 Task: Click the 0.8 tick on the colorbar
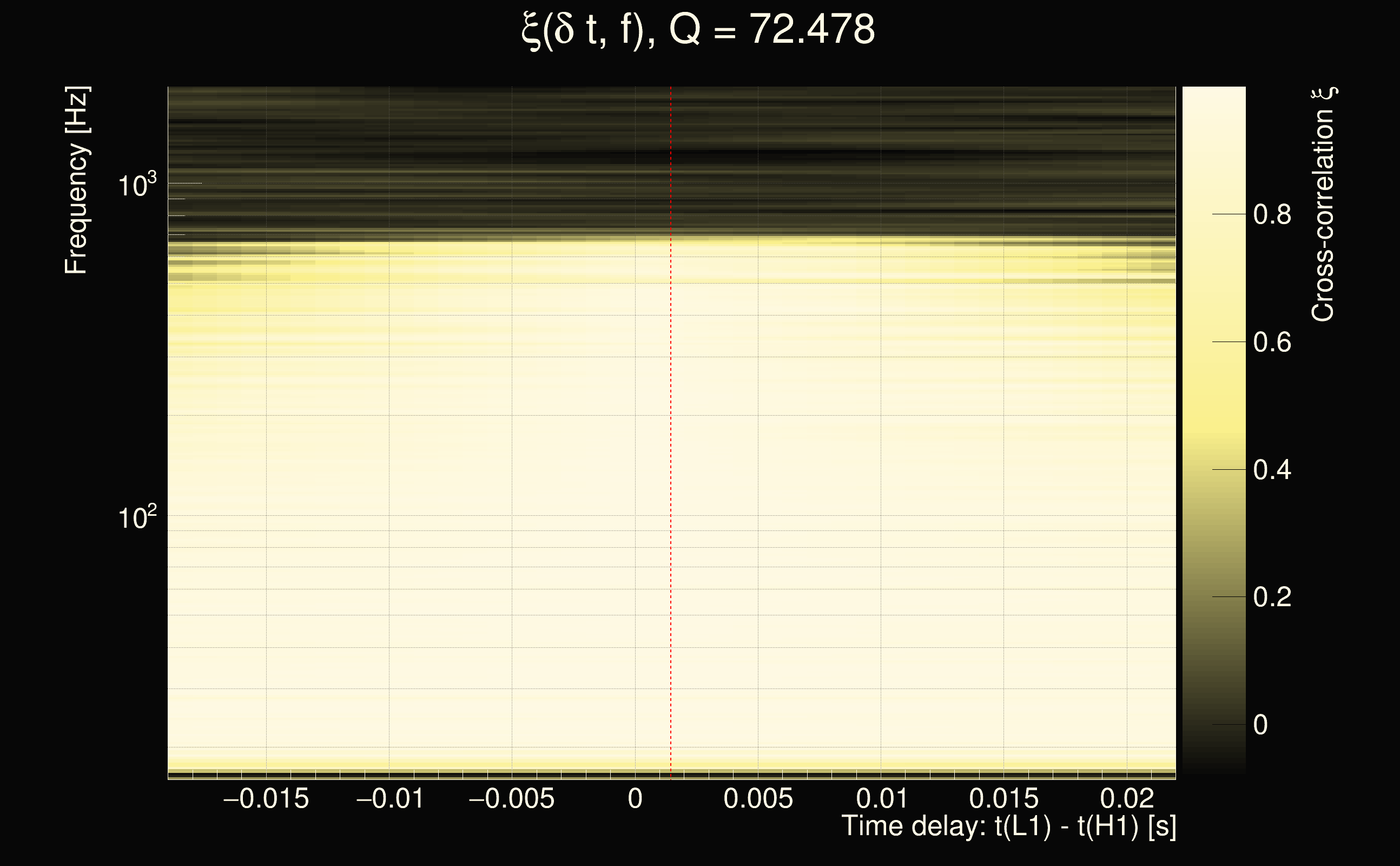(x=1272, y=215)
